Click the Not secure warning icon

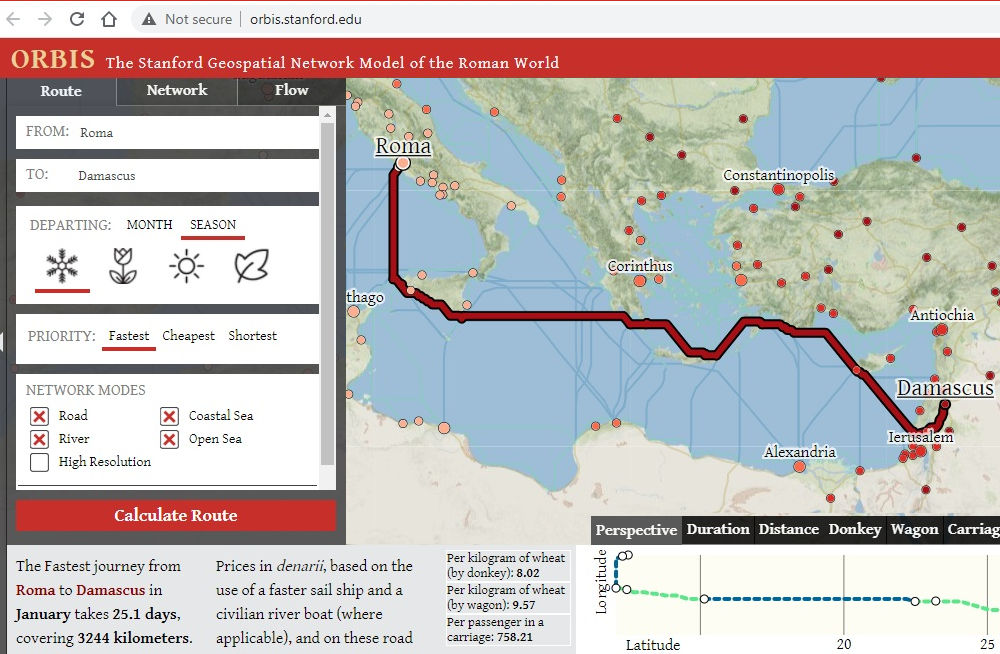149,19
